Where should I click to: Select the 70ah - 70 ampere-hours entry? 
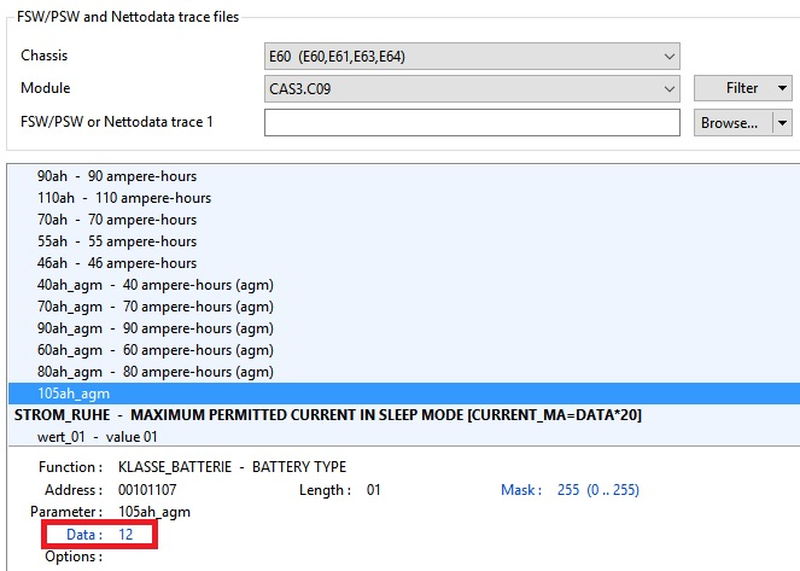click(x=117, y=220)
